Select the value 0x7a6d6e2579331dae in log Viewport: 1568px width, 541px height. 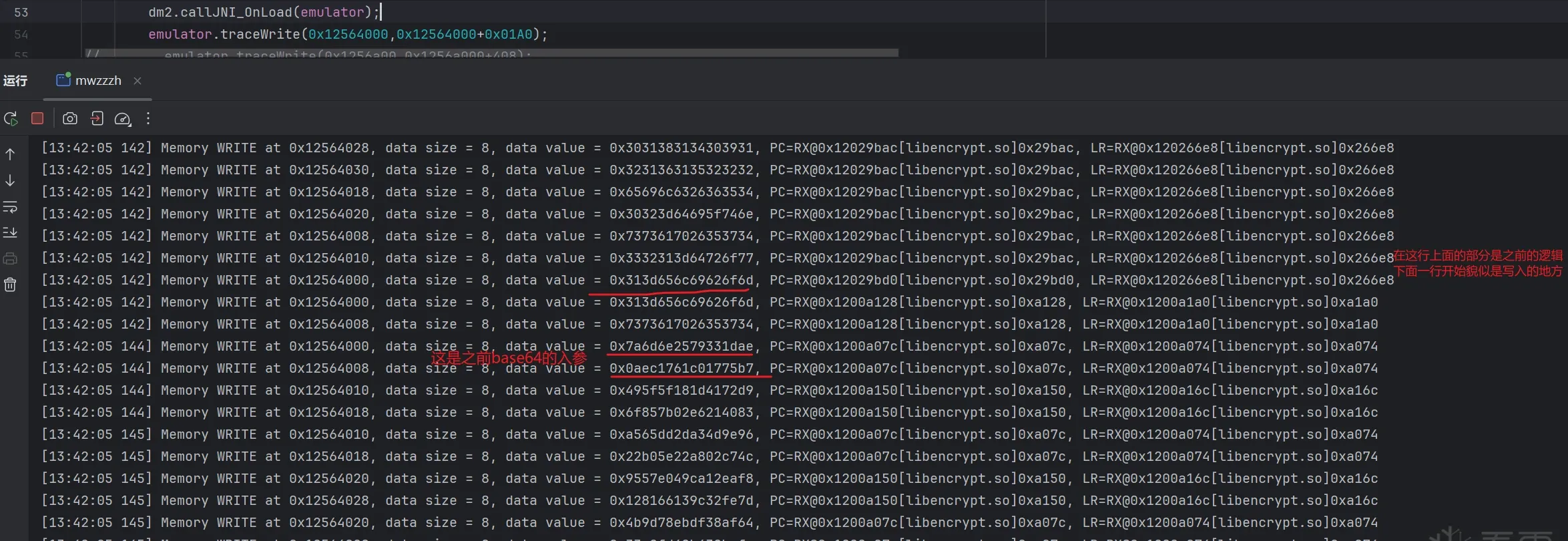tap(681, 346)
